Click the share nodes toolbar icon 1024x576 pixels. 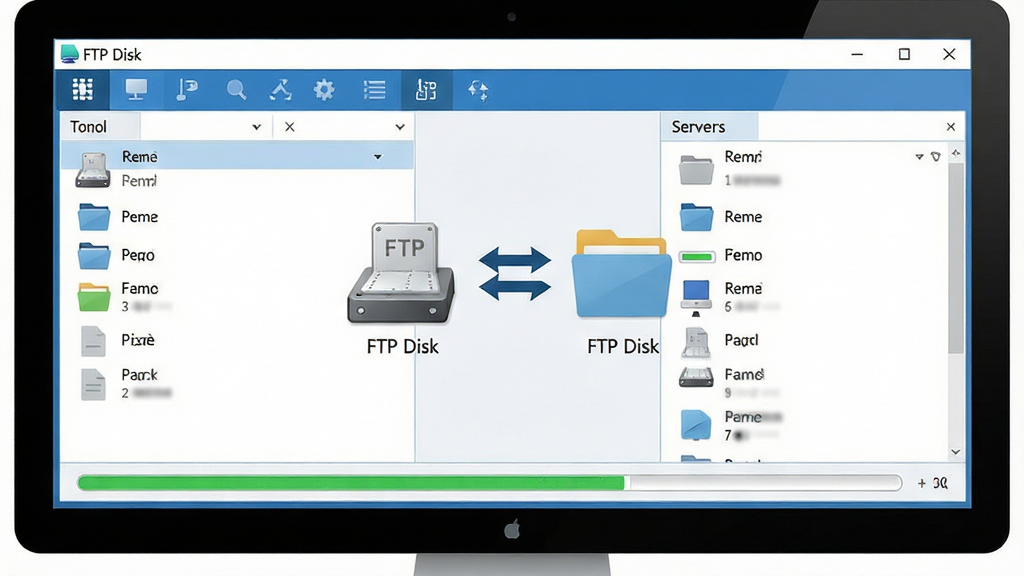pyautogui.click(x=280, y=90)
